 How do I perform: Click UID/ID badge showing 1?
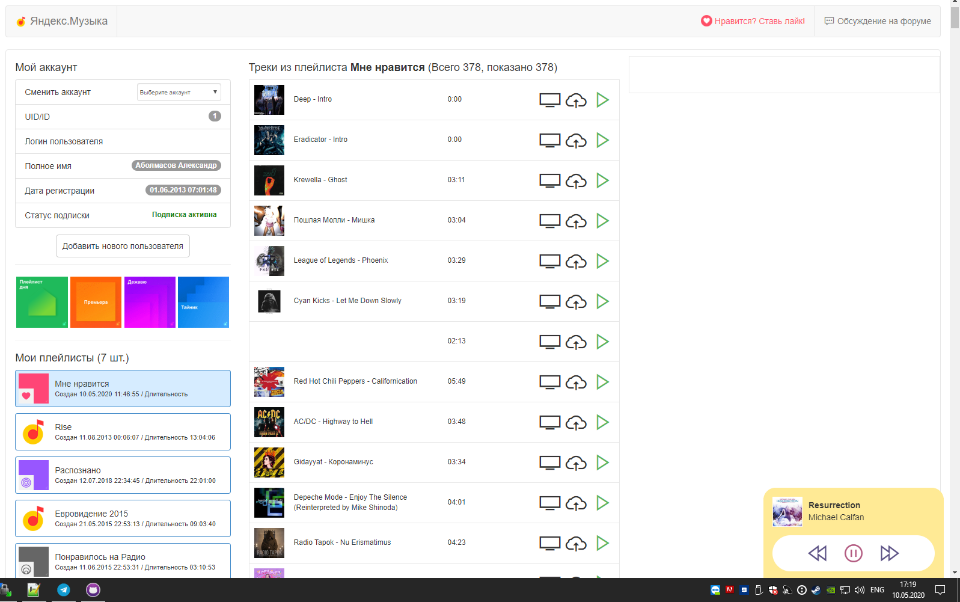tap(214, 116)
